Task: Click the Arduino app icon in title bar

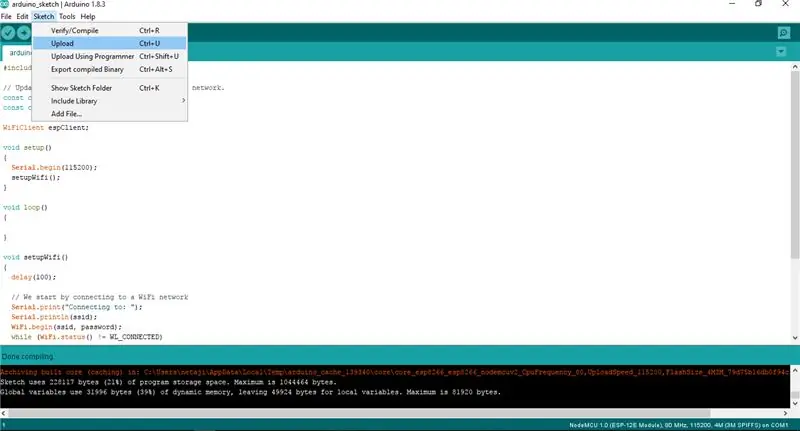Action: pos(5,4)
